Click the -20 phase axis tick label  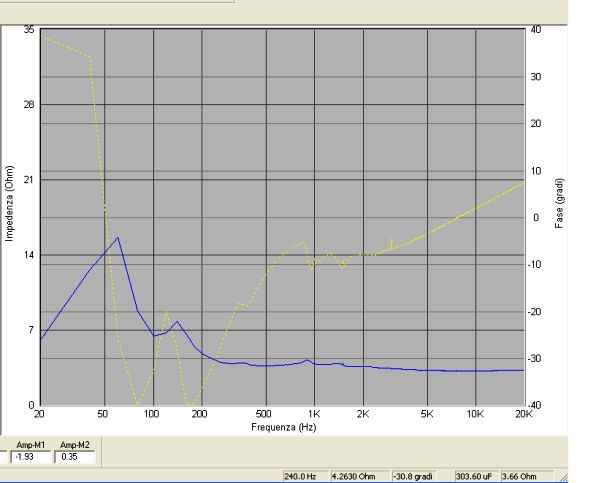coord(534,312)
